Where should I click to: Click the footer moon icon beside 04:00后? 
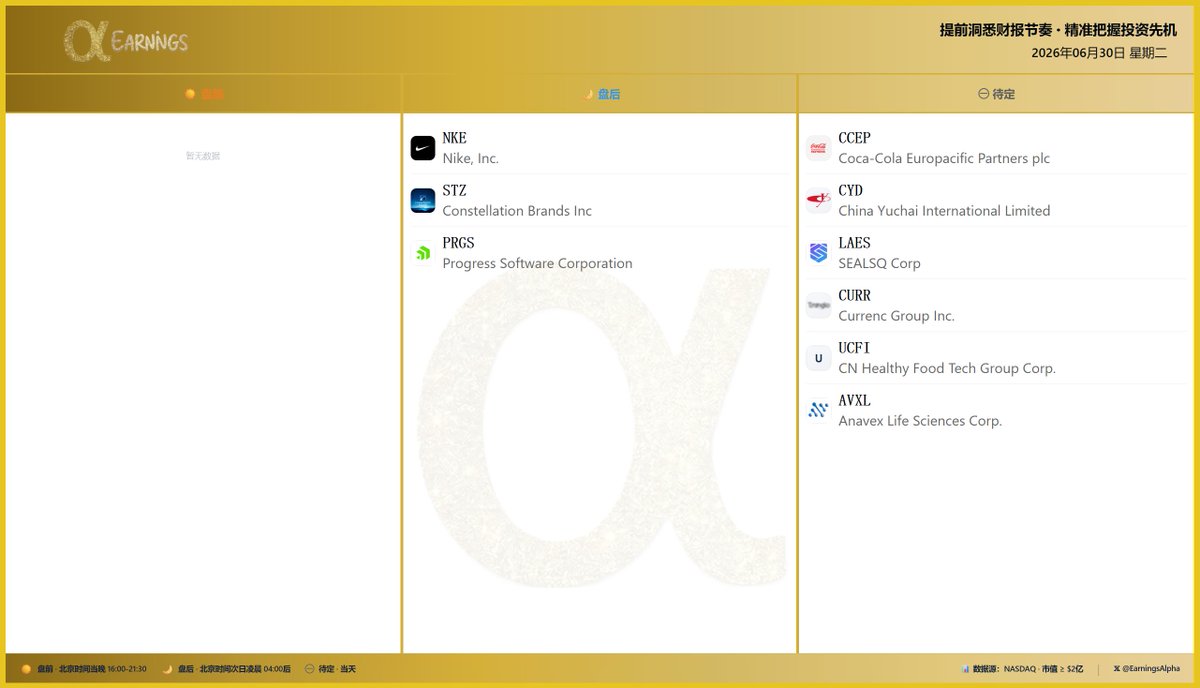point(167,669)
